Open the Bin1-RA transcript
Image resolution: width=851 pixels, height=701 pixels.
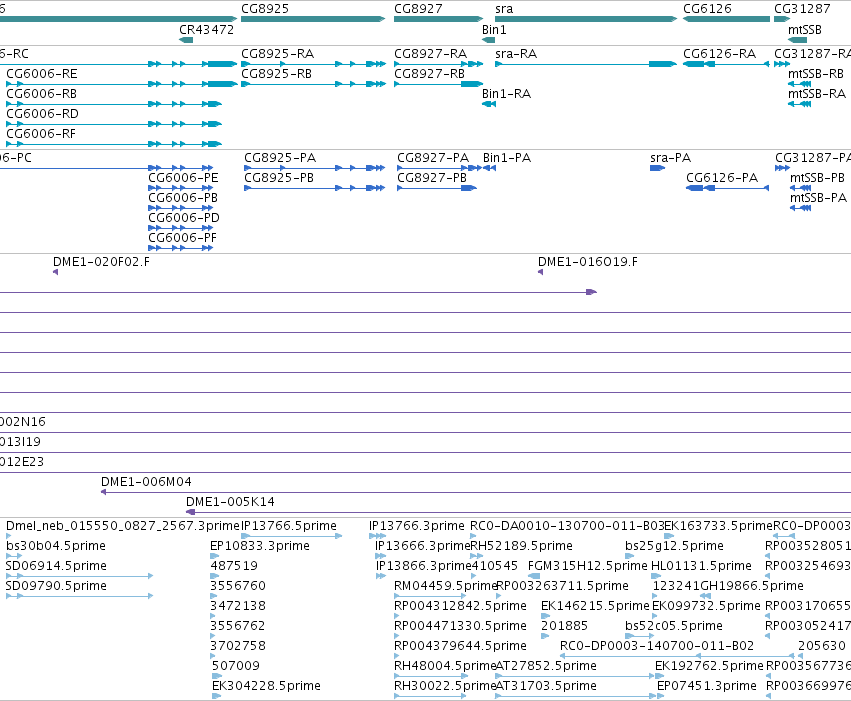pos(506,94)
